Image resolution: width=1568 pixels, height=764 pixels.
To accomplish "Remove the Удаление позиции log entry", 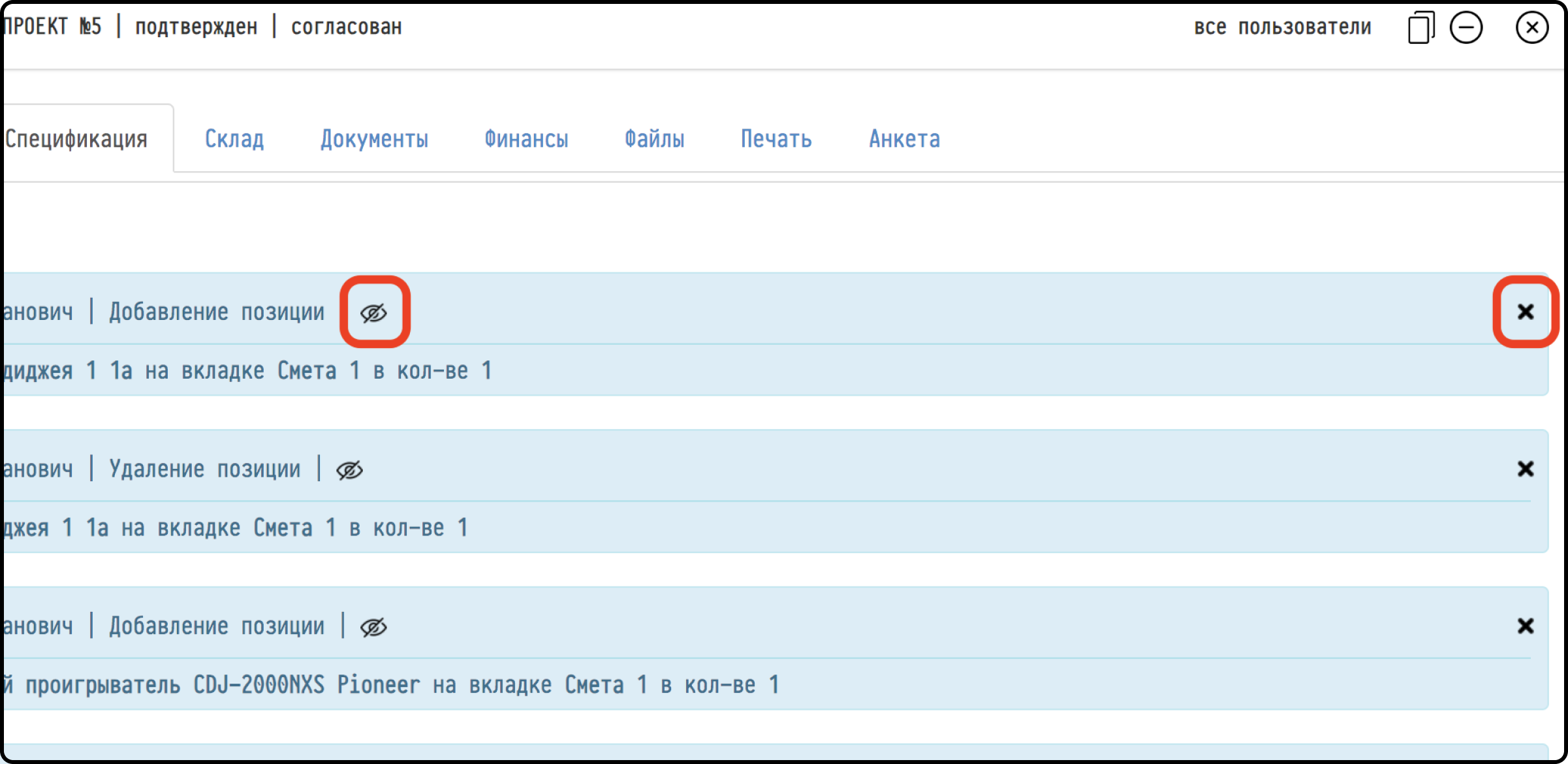I will (x=1525, y=469).
